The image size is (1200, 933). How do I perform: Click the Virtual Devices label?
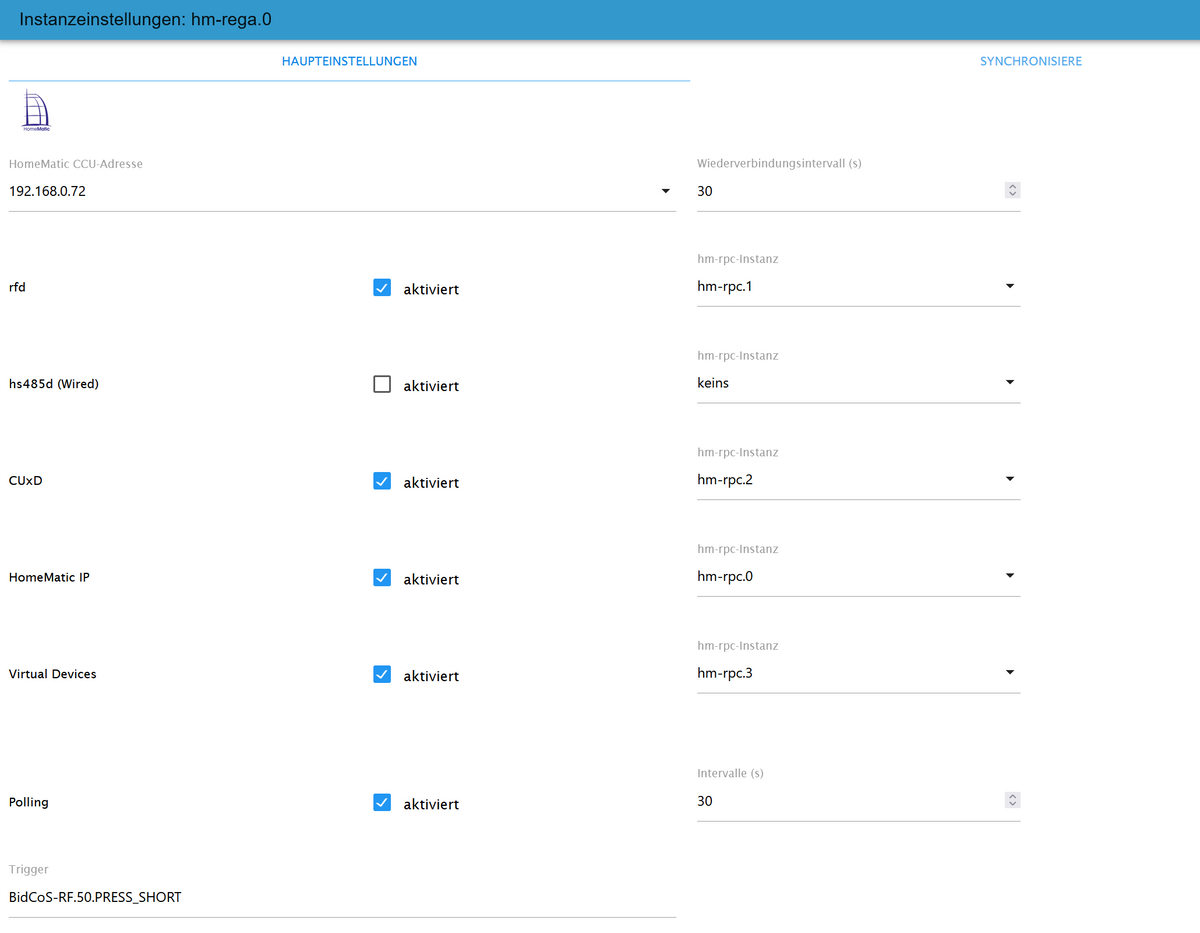pyautogui.click(x=53, y=674)
